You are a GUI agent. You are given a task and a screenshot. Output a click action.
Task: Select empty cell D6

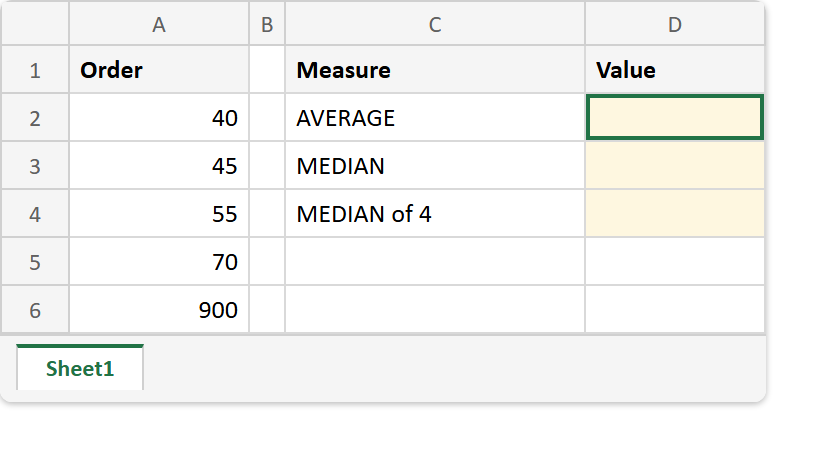coord(674,309)
